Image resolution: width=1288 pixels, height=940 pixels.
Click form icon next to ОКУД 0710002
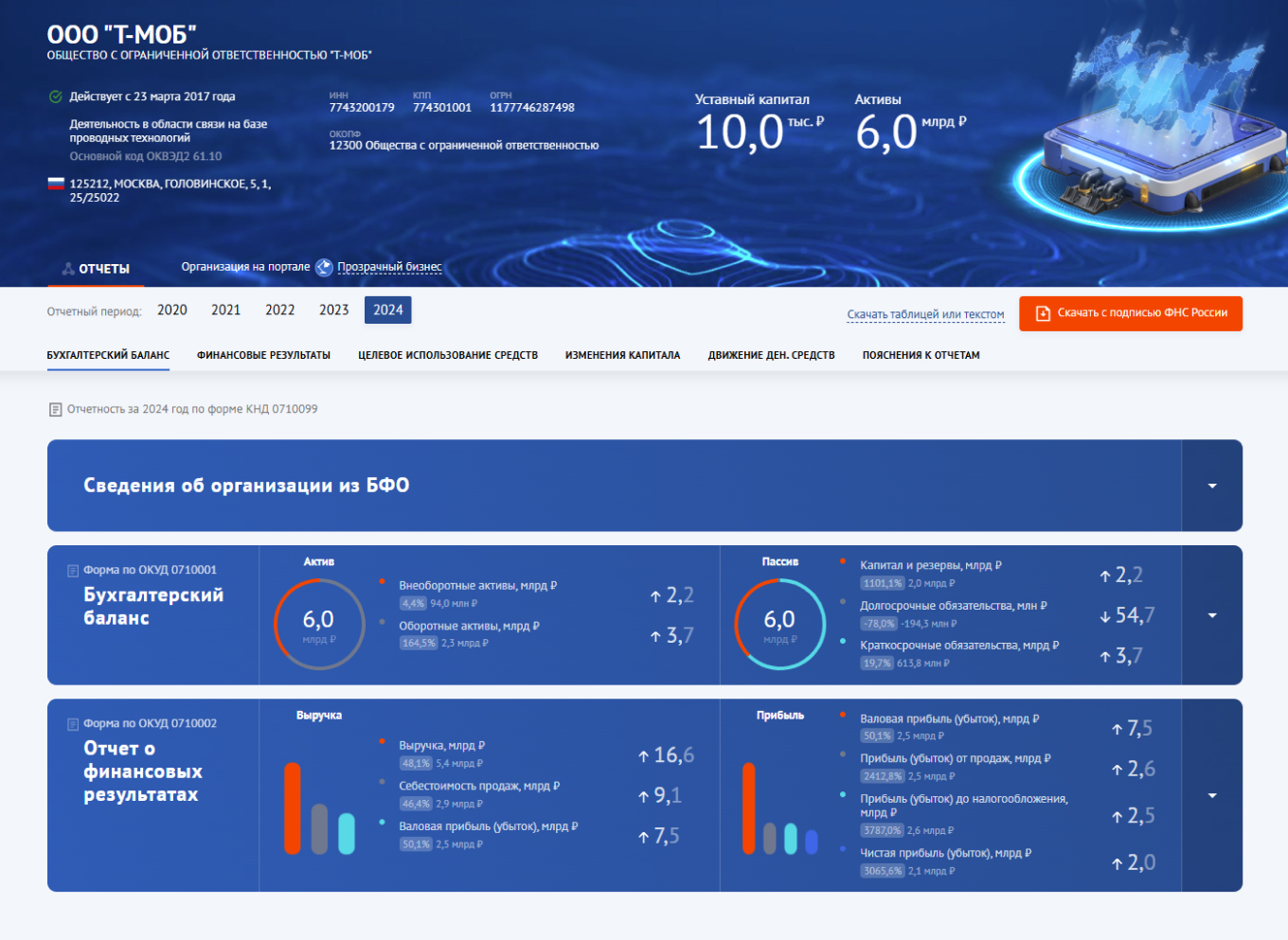(73, 724)
